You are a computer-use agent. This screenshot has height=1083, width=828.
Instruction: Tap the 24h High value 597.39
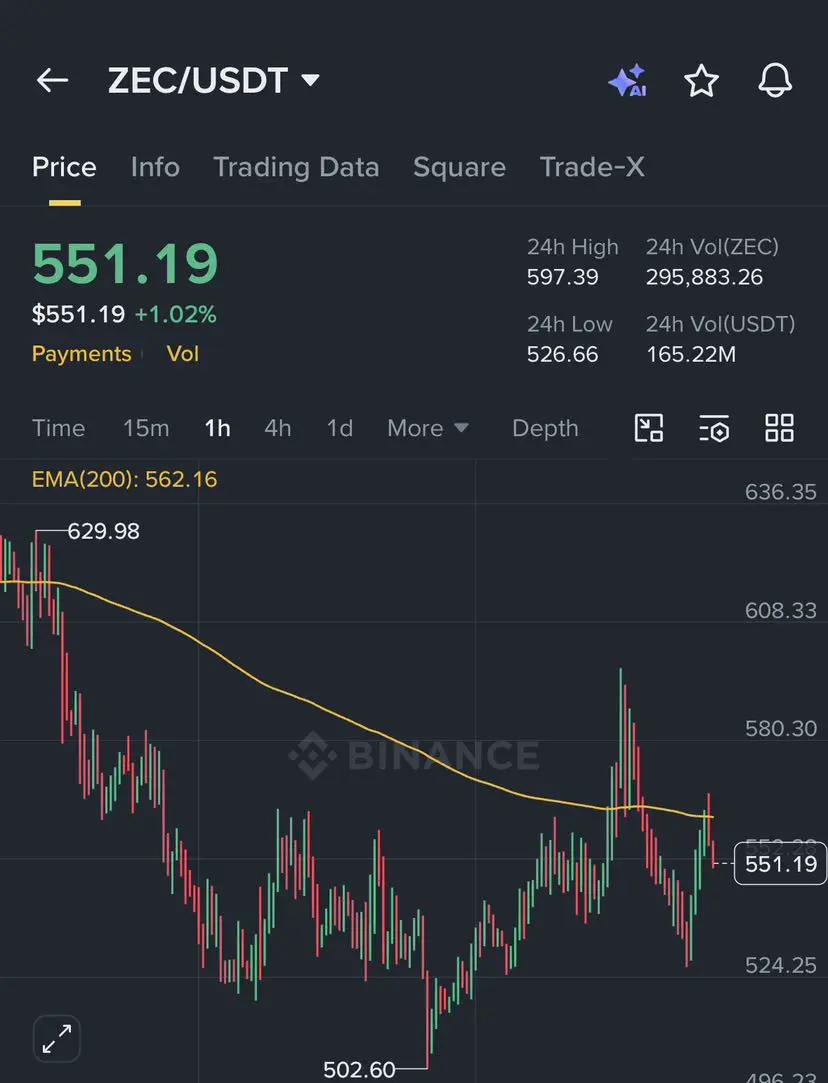(x=562, y=277)
